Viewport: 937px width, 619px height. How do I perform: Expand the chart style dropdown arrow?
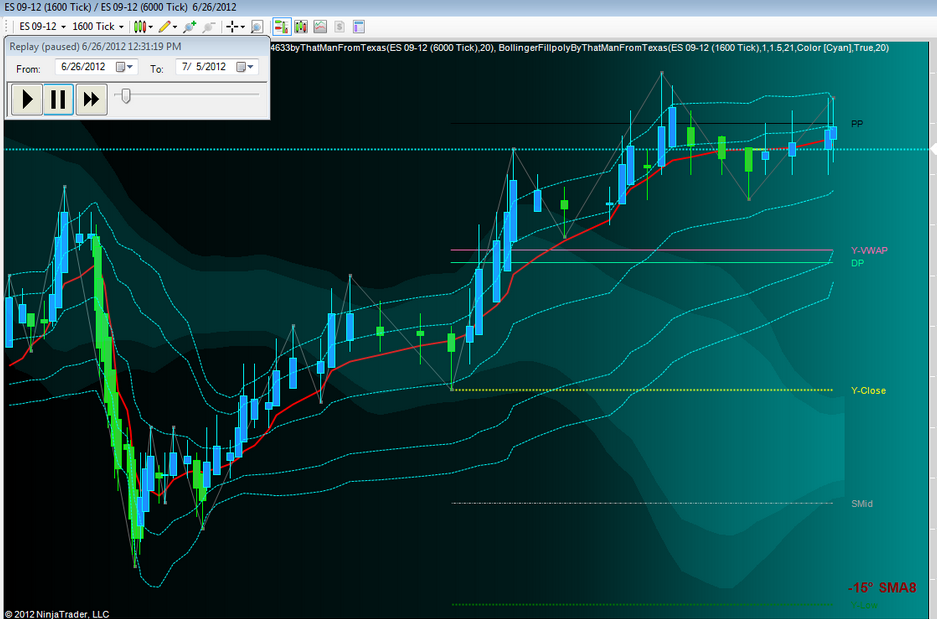pyautogui.click(x=151, y=27)
